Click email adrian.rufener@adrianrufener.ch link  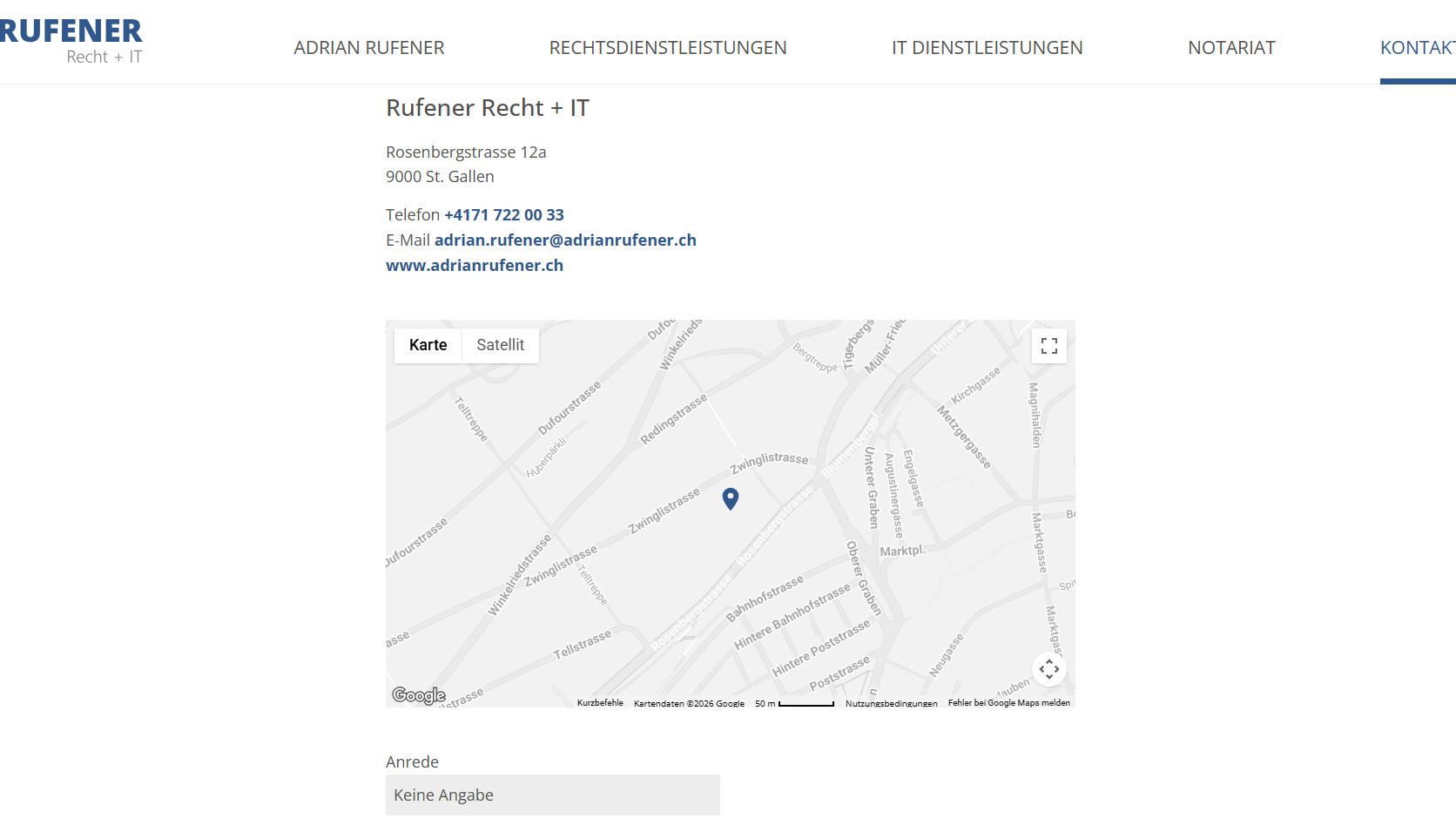pos(565,240)
